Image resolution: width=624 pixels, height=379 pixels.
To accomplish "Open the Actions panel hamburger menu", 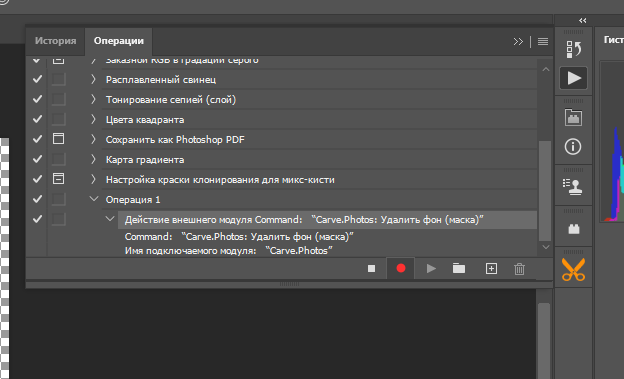I will pos(543,41).
